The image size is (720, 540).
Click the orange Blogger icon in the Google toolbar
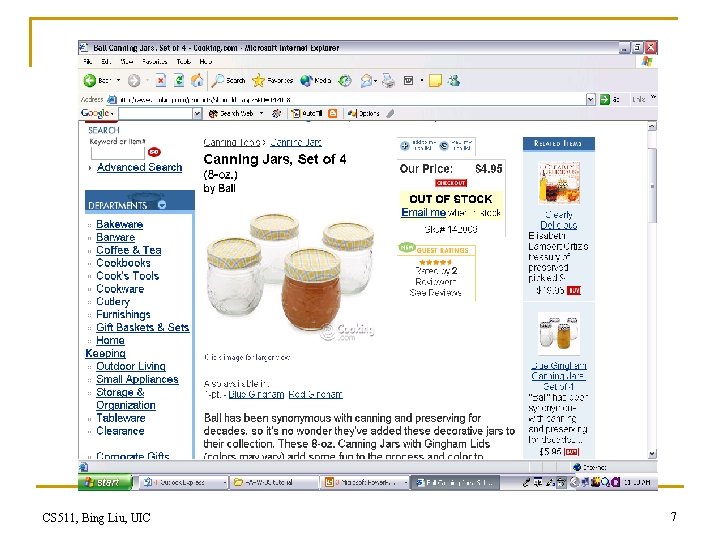point(333,113)
